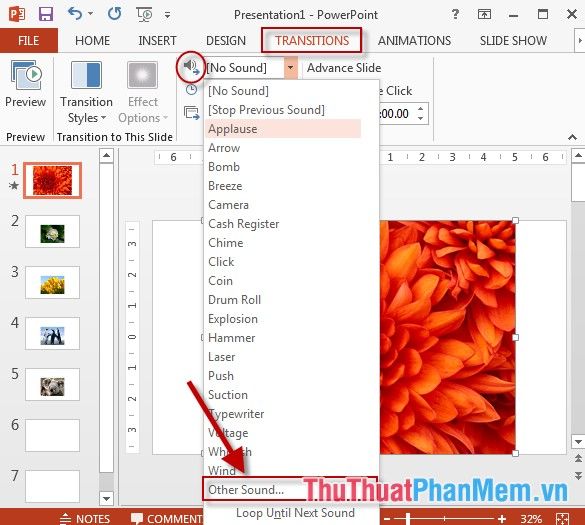Select the Explosion sound
The height and width of the screenshot is (525, 585).
pos(283,319)
